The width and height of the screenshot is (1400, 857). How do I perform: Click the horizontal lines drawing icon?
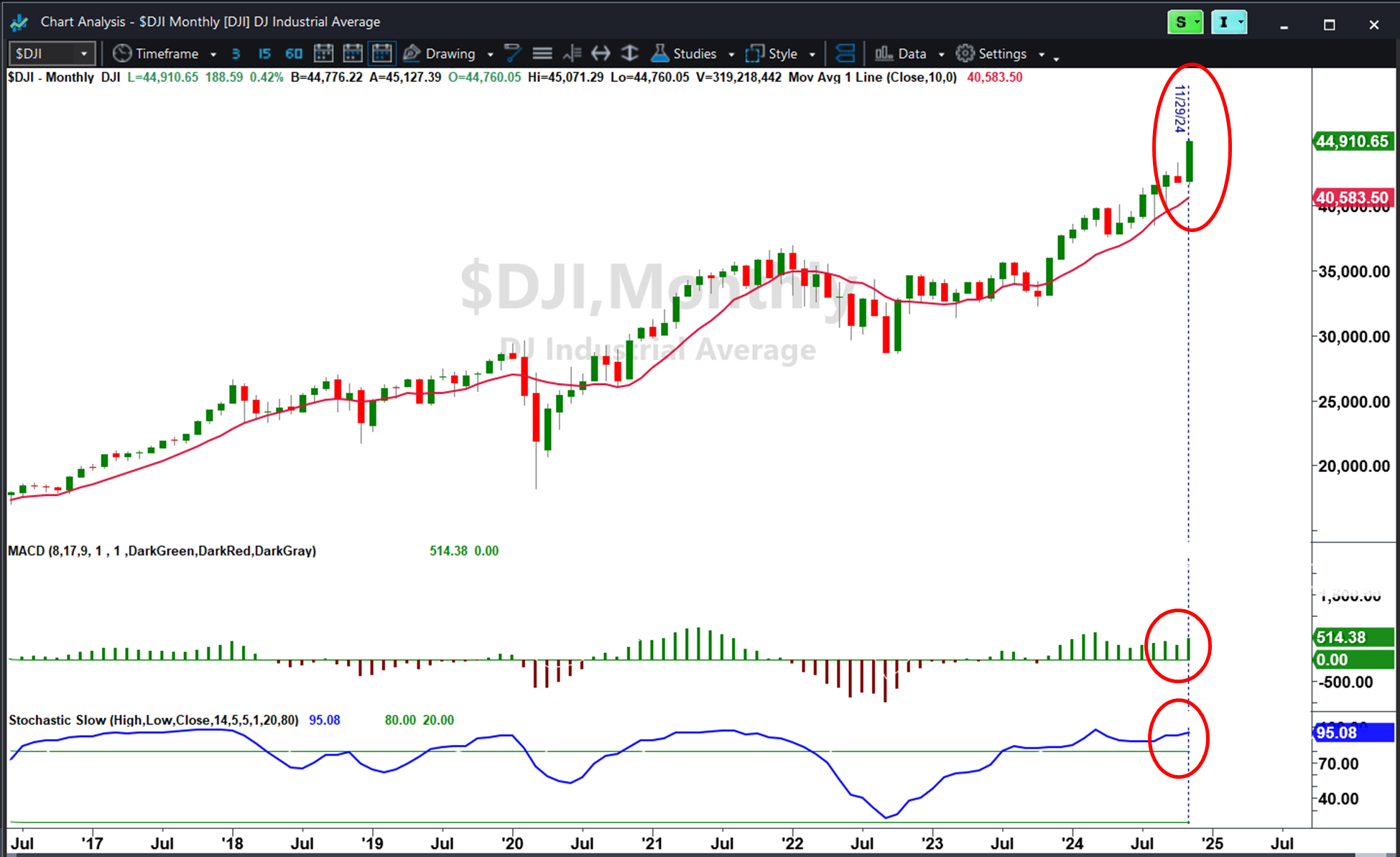542,53
